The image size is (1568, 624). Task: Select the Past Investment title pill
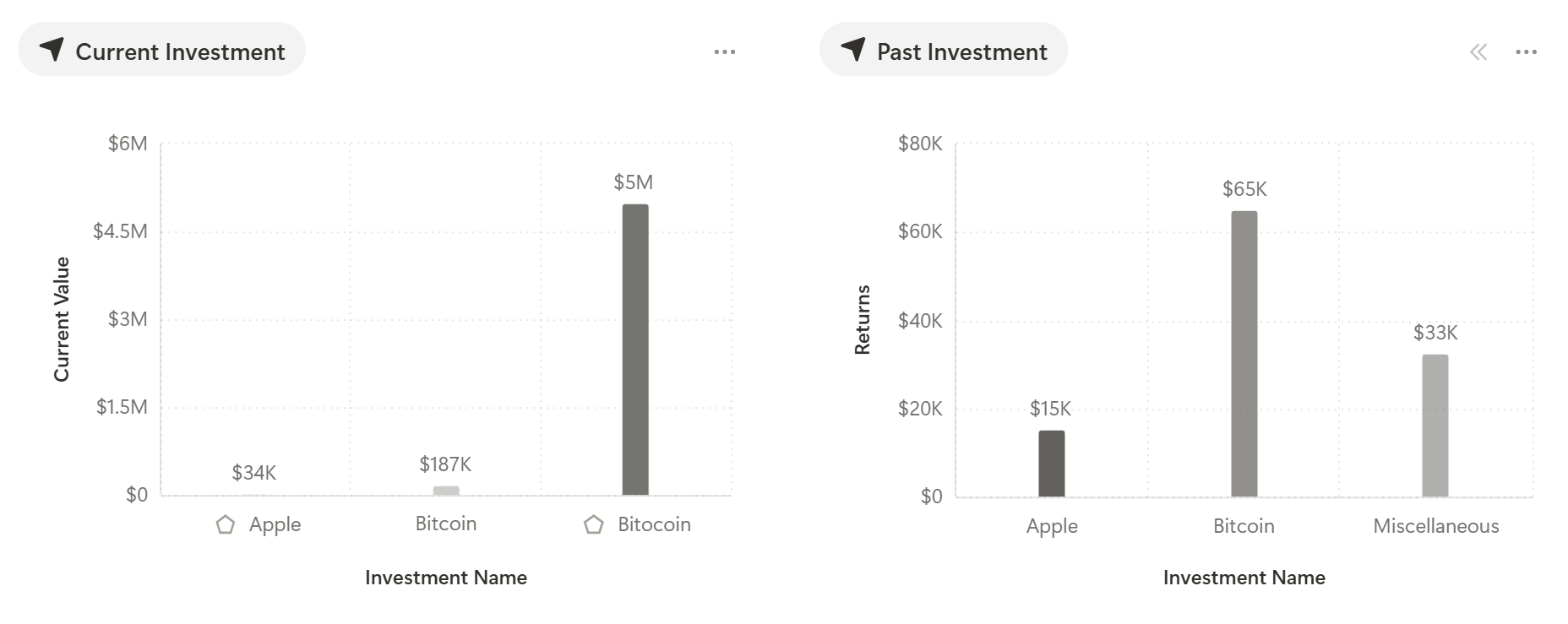944,50
